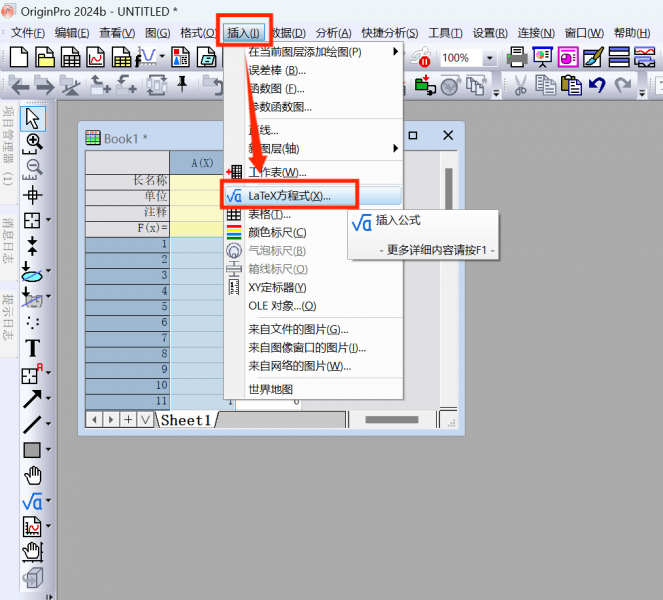
Task: Click the Slide Show of Graphs icon
Action: click(542, 58)
